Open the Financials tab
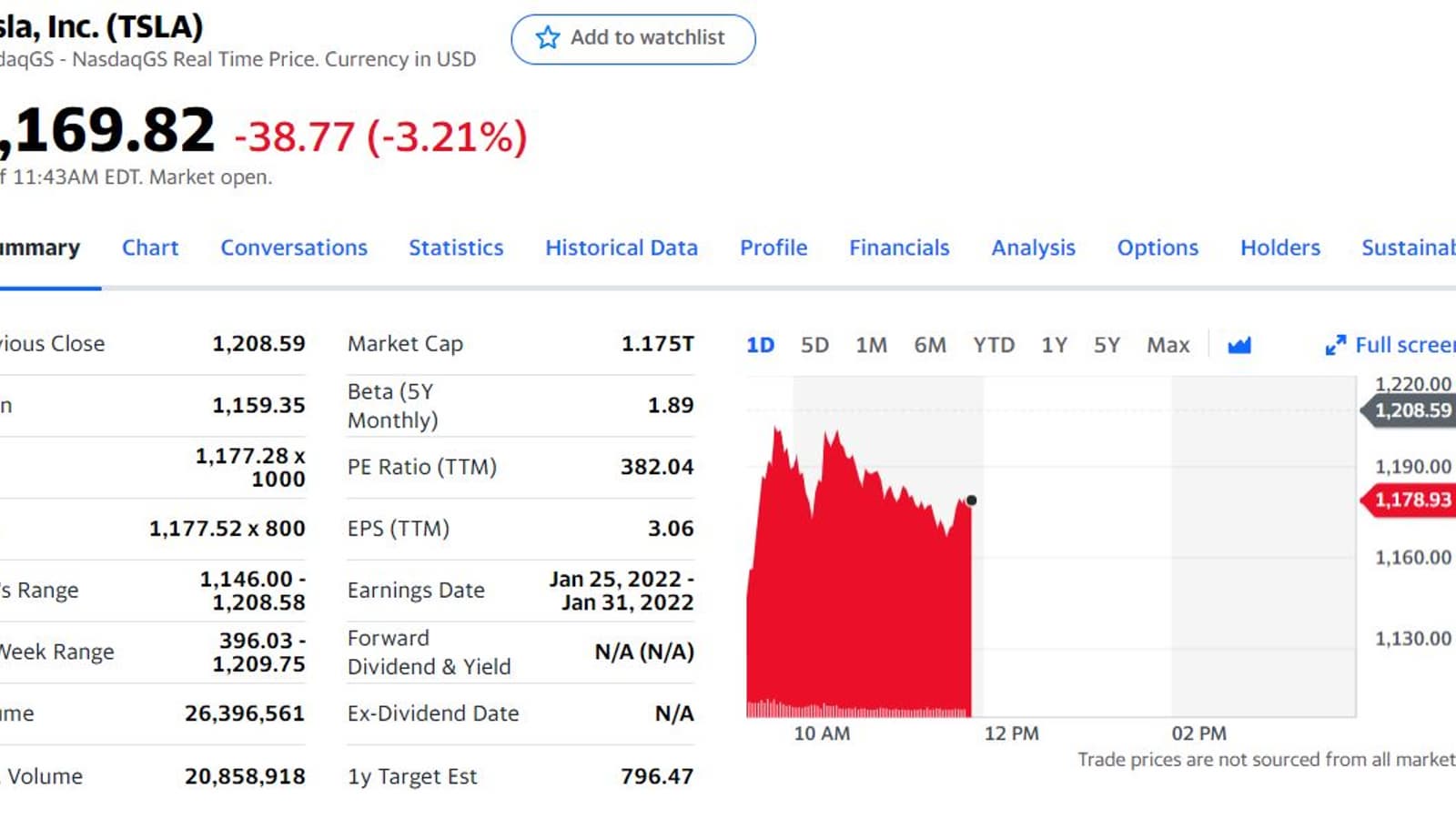Screen dimensions: 1456x819 pyautogui.click(x=899, y=248)
